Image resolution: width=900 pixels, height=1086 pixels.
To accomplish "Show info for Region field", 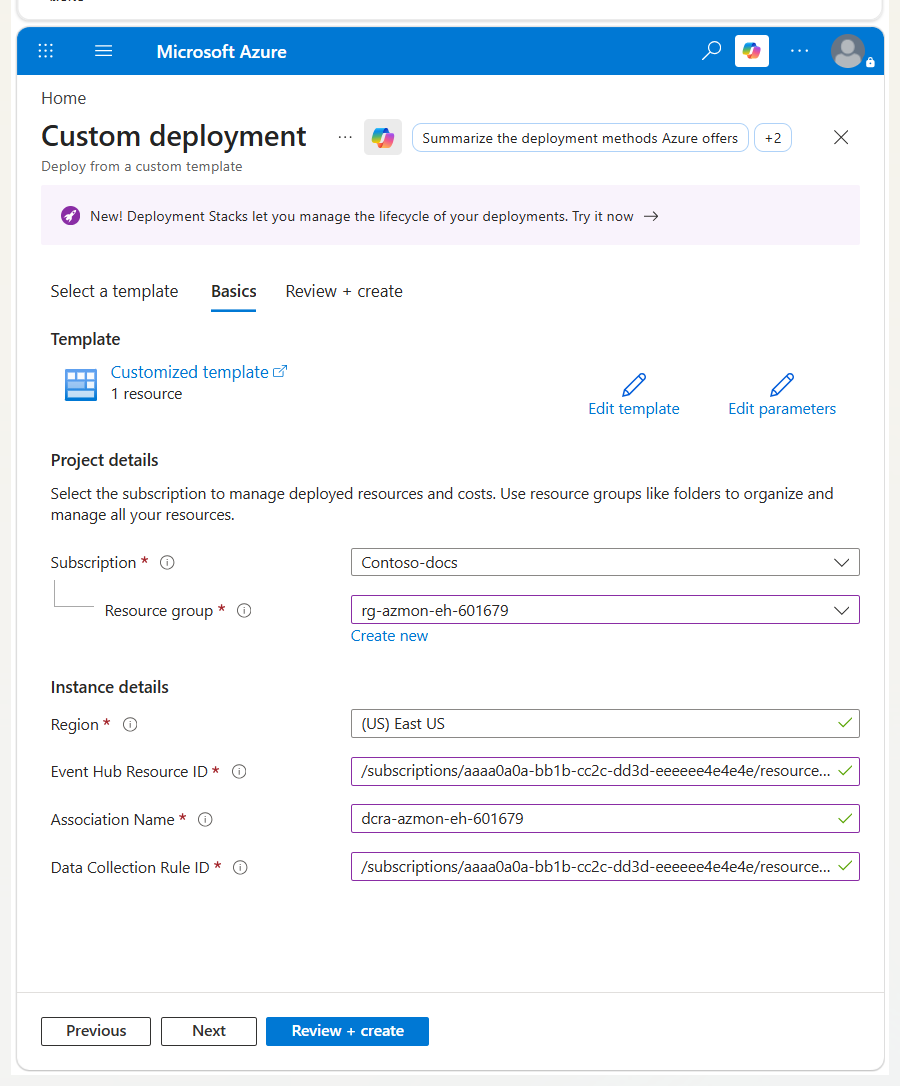I will pos(130,724).
